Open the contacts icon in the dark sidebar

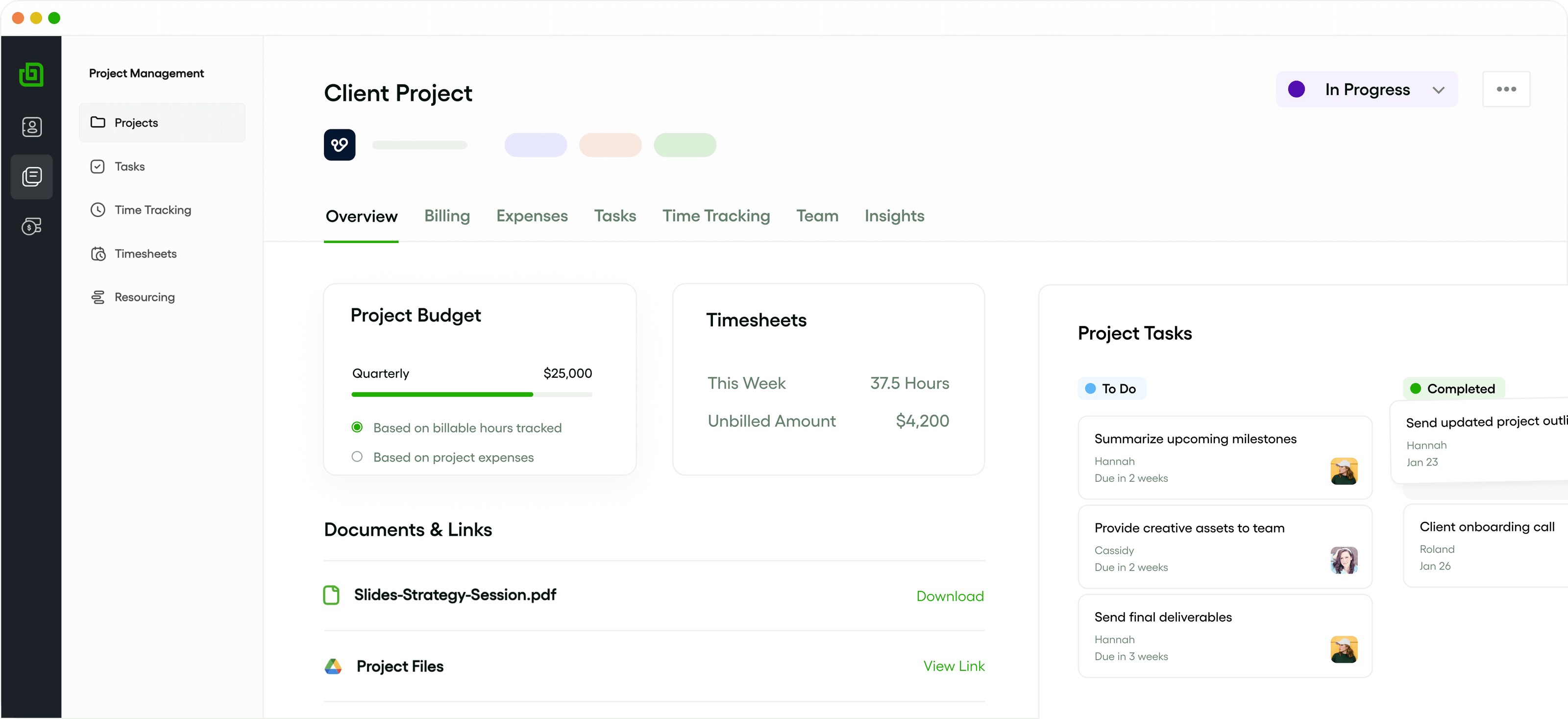[32, 126]
